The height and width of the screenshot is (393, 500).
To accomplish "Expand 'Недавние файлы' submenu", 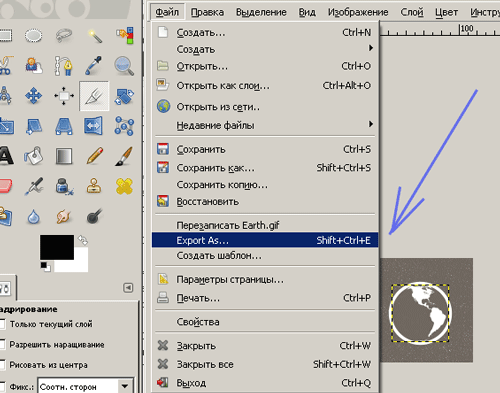I will pos(265,125).
